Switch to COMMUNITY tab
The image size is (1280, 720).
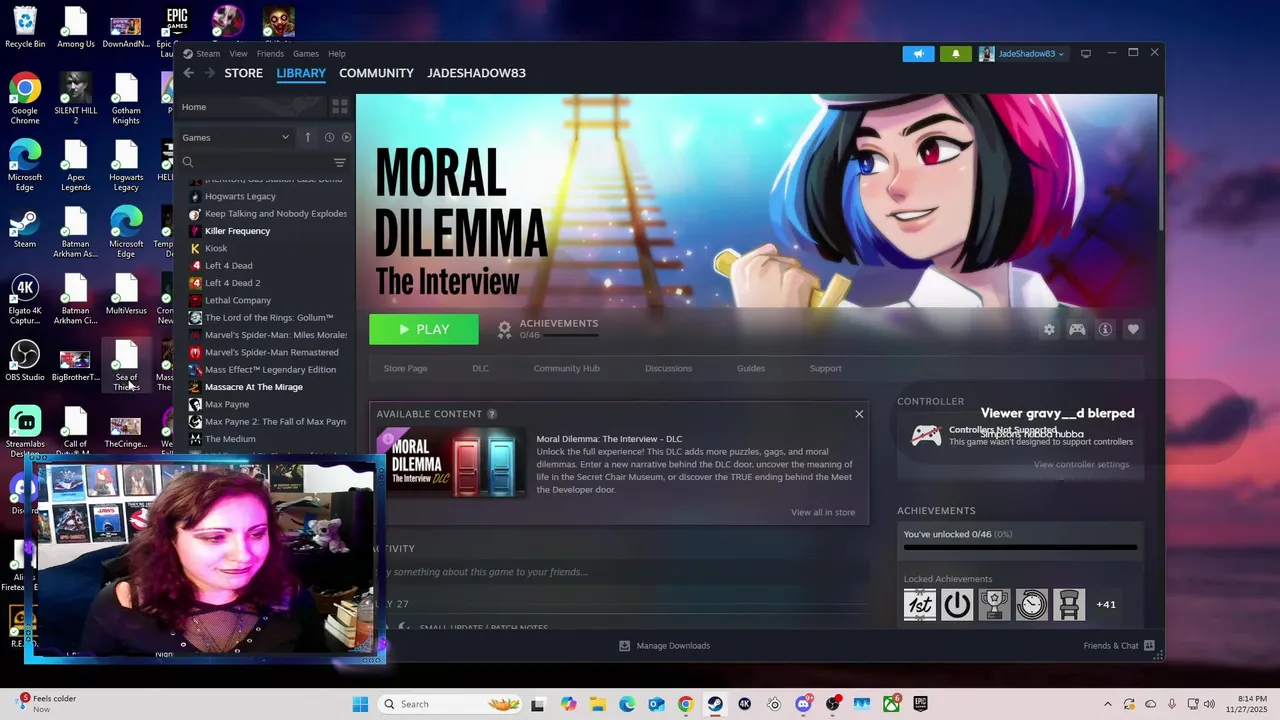(x=376, y=73)
